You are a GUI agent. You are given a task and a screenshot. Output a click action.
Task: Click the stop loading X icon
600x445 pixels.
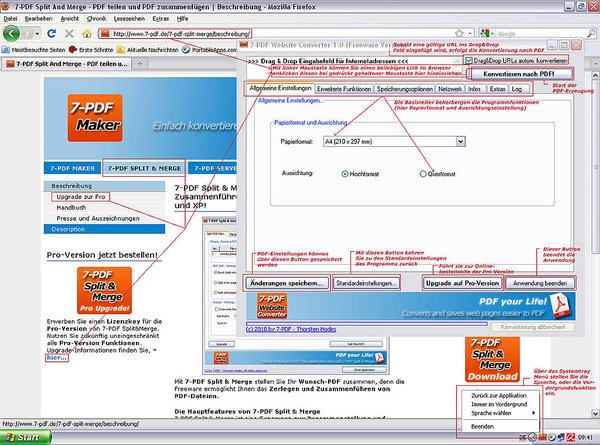[69, 34]
